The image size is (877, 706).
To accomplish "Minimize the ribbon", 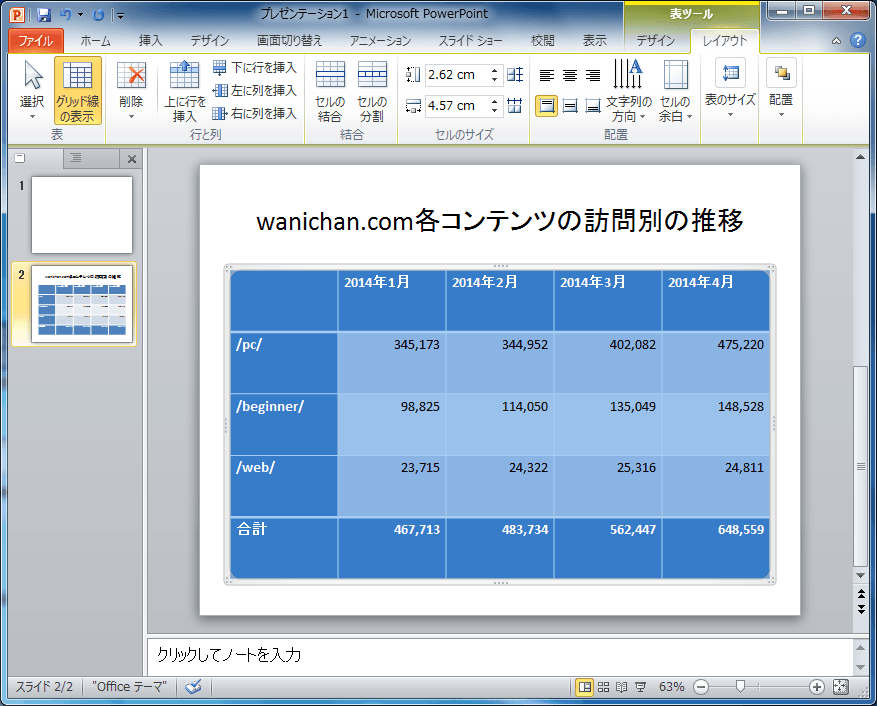I will [x=836, y=41].
